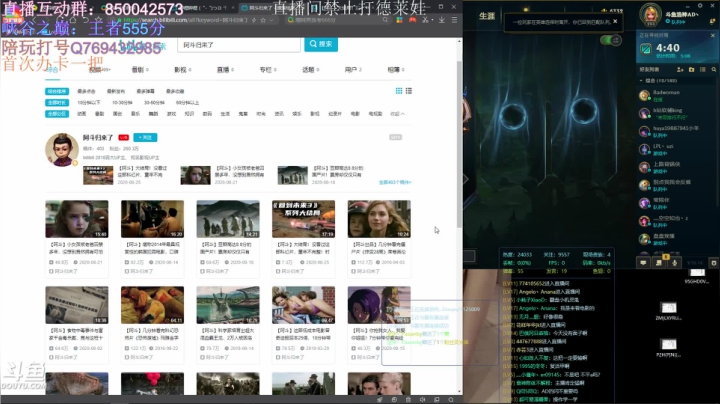Filter by the 游戏 category

pos(171,114)
